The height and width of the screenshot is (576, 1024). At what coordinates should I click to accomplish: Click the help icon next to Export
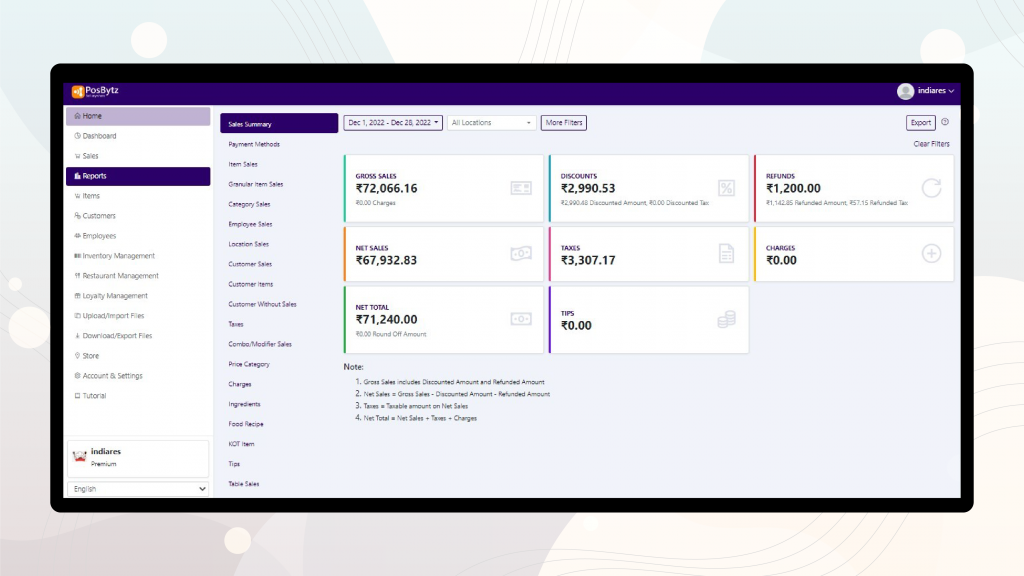[945, 123]
